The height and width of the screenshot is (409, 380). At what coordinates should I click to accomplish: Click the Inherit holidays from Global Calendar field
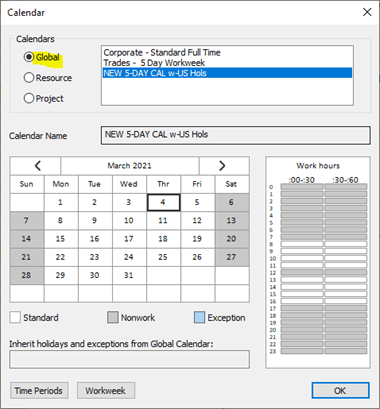(129, 359)
